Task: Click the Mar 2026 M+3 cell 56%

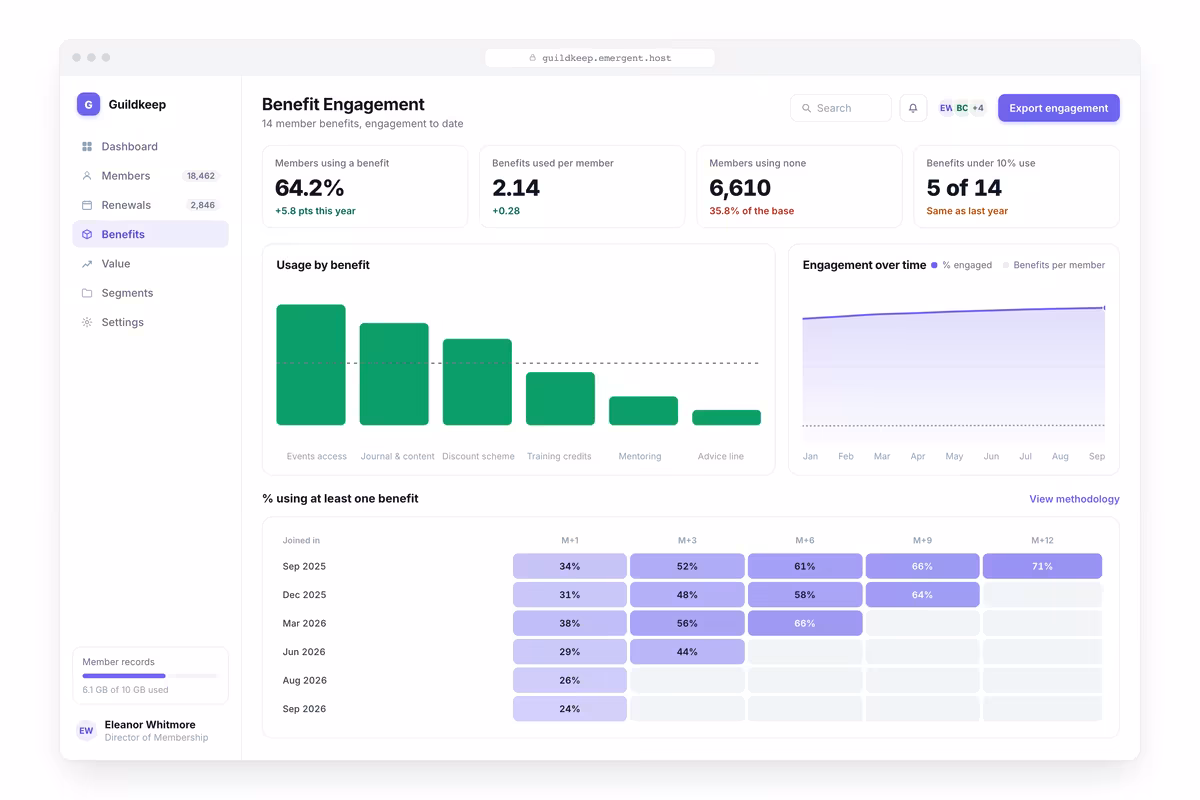Action: click(687, 623)
